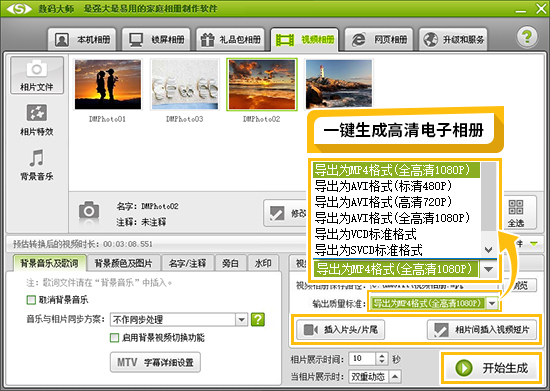Select the 相片特效 photo effects icon
The height and width of the screenshot is (391, 550).
37,120
